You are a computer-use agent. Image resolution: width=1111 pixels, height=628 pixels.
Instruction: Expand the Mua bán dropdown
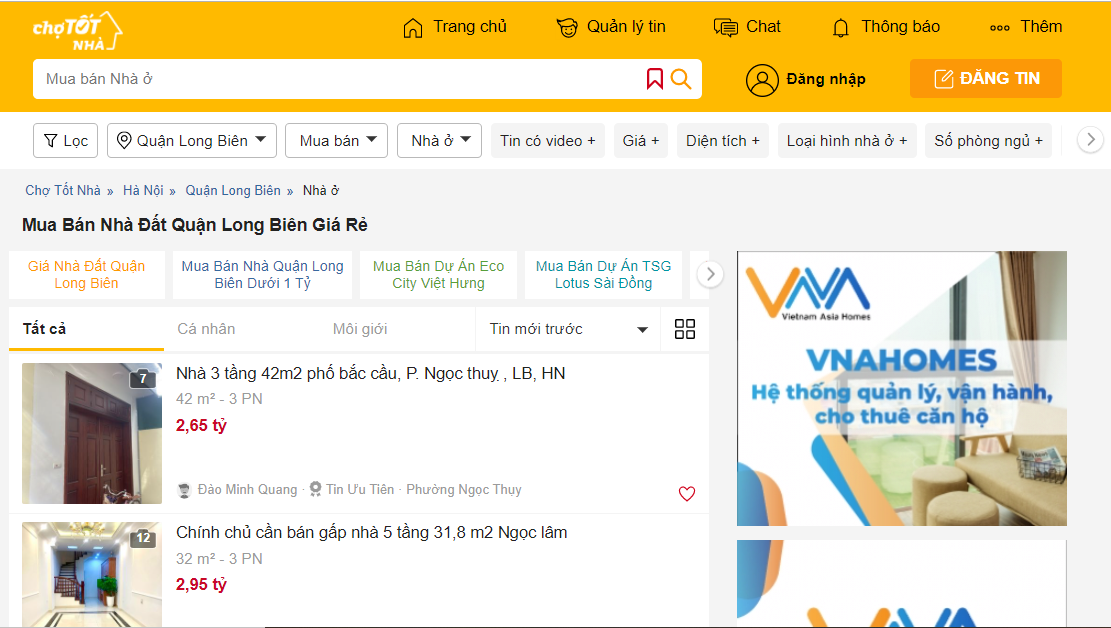coord(337,140)
